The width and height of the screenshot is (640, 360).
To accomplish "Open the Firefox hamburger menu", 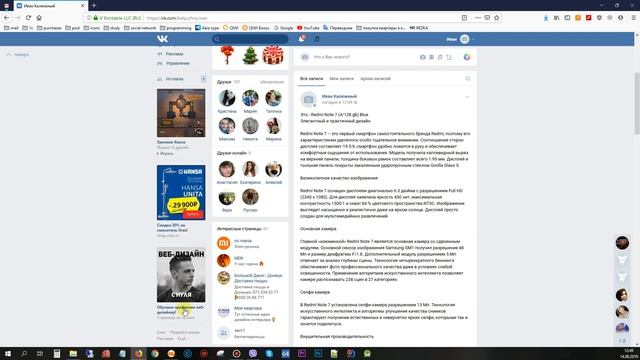I will (633, 18).
